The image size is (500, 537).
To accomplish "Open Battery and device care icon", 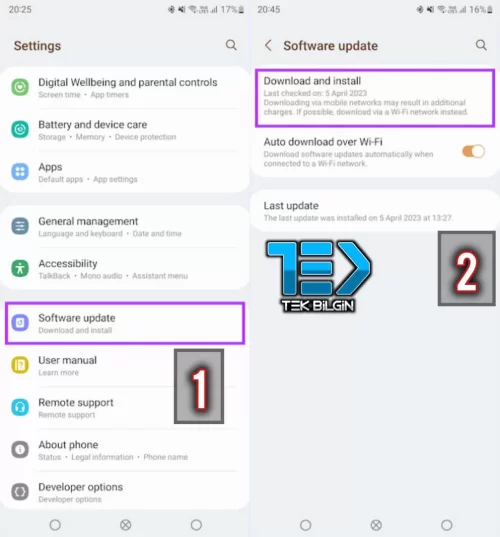I will point(20,129).
